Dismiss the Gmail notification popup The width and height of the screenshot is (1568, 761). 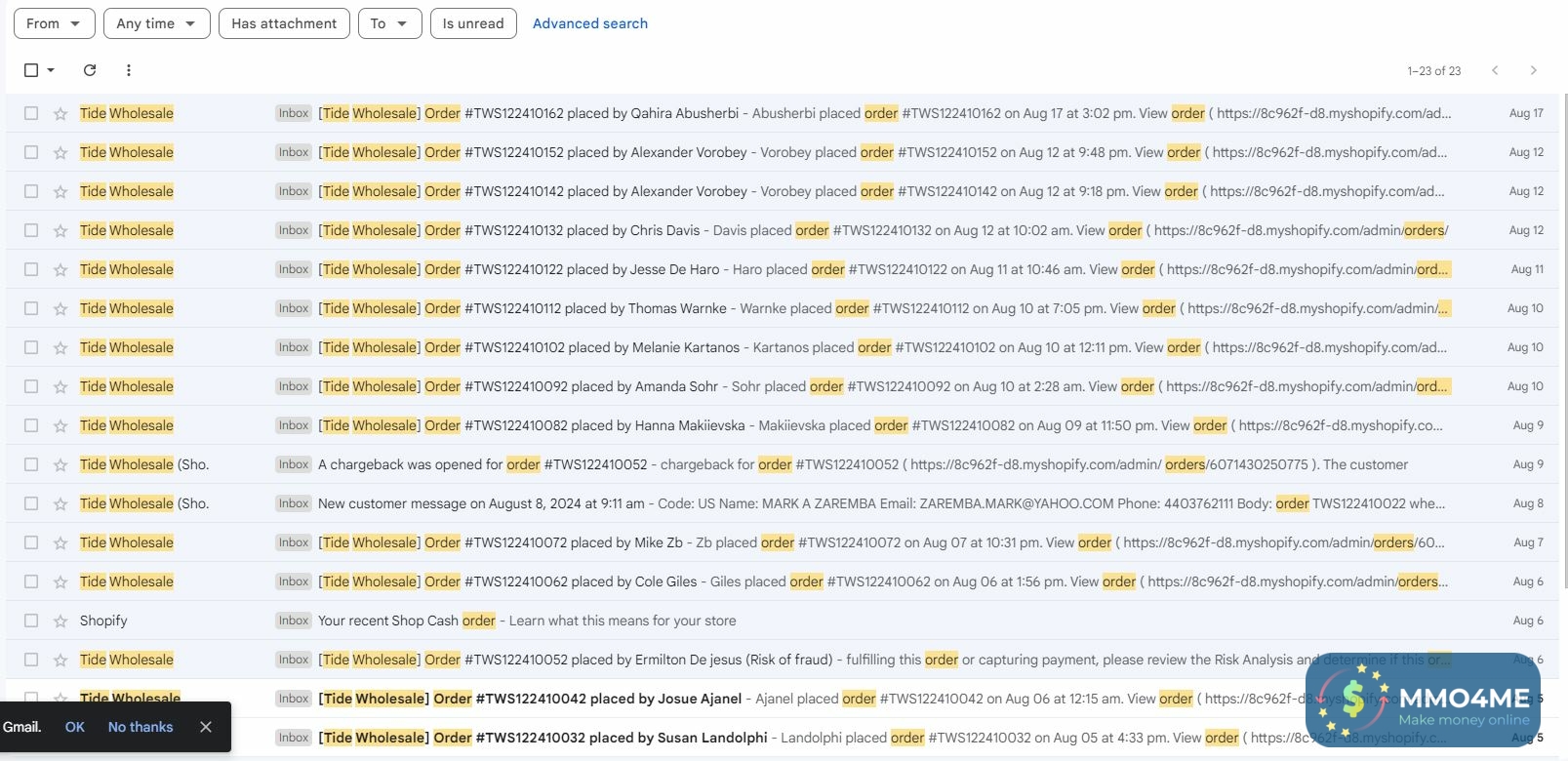206,727
